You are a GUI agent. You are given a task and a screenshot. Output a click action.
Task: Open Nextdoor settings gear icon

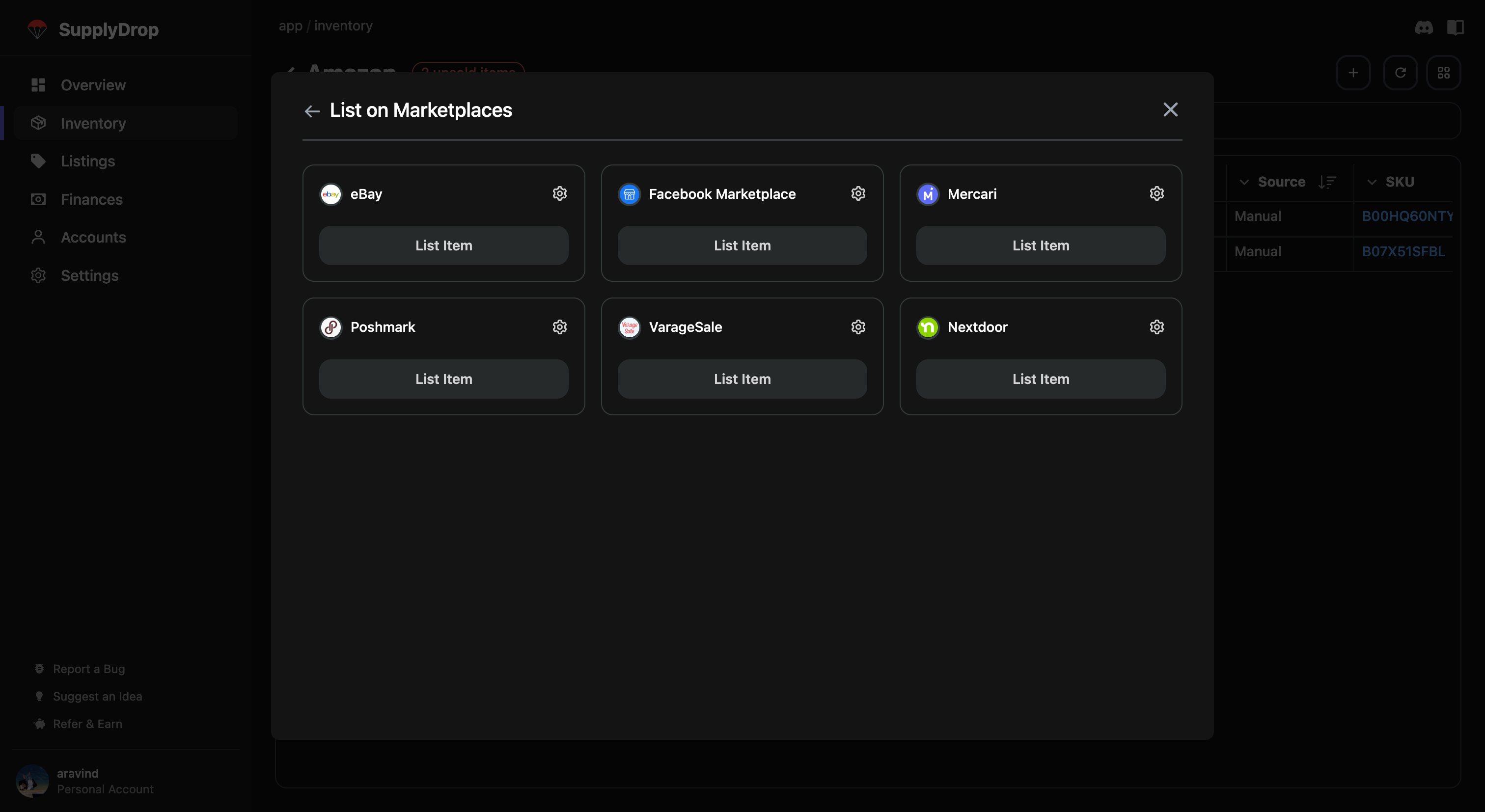coord(1156,327)
